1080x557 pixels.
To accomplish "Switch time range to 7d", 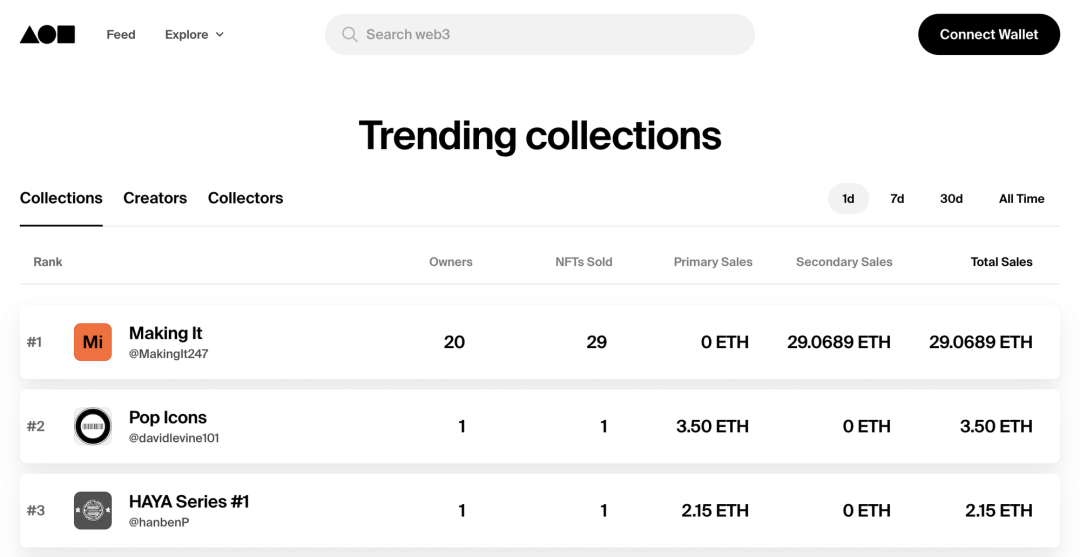I will pos(897,198).
